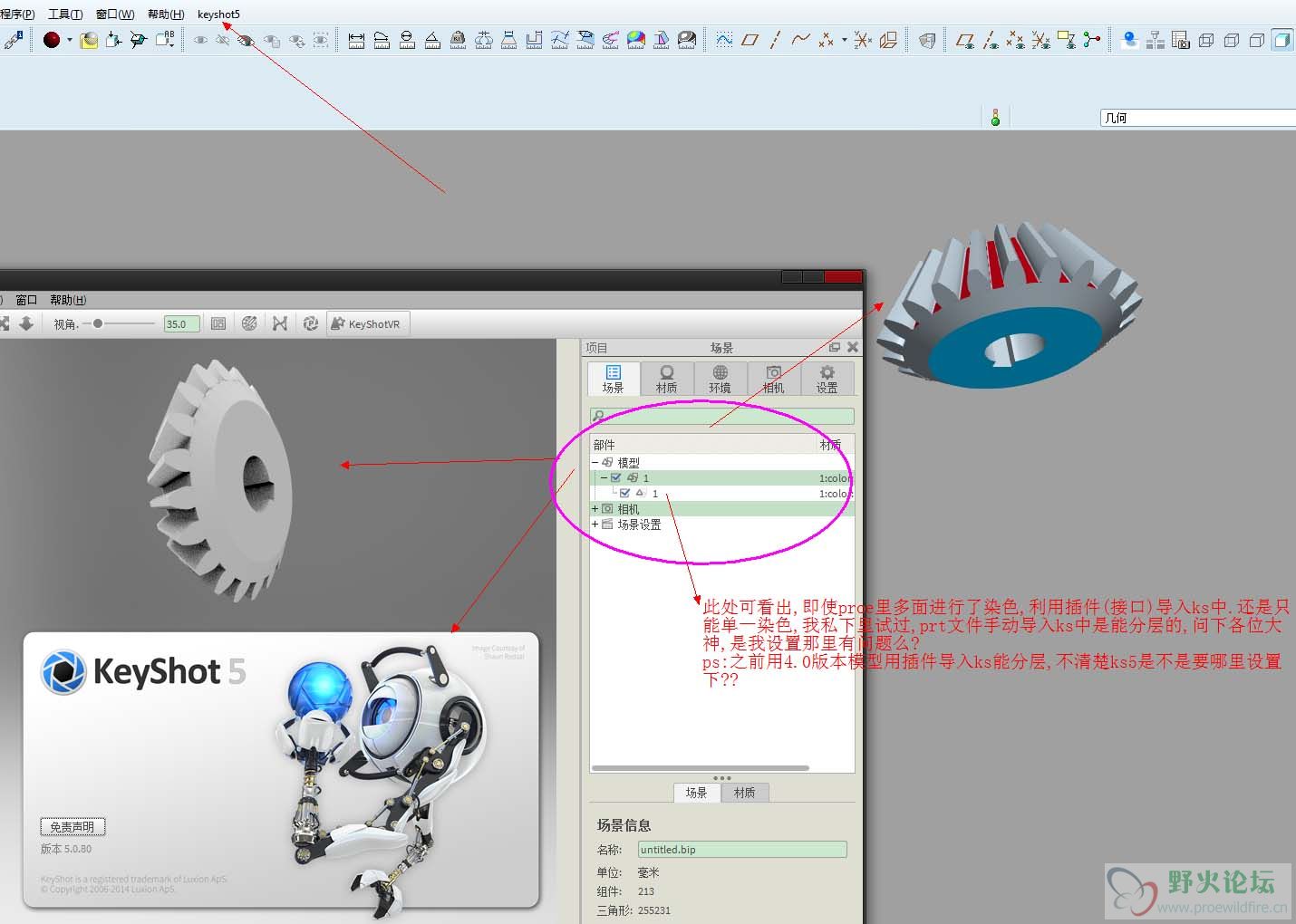1296x924 pixels.
Task: Click the distance measure icon
Action: (x=356, y=40)
